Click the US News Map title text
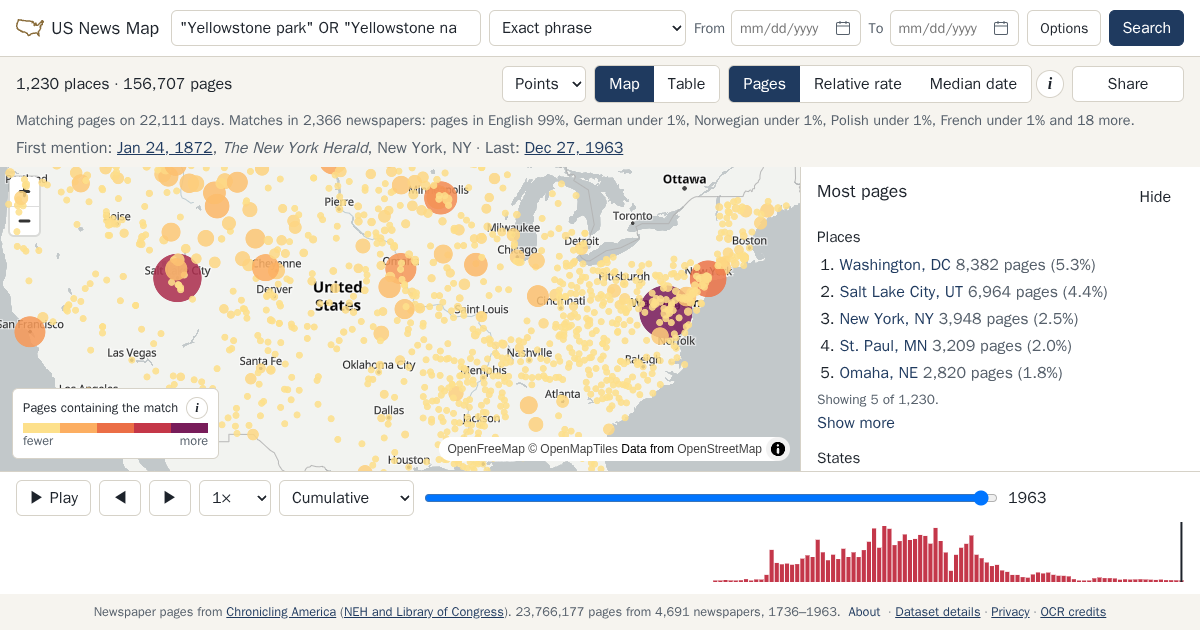Screen dimensions: 1200x630 pos(105,28)
